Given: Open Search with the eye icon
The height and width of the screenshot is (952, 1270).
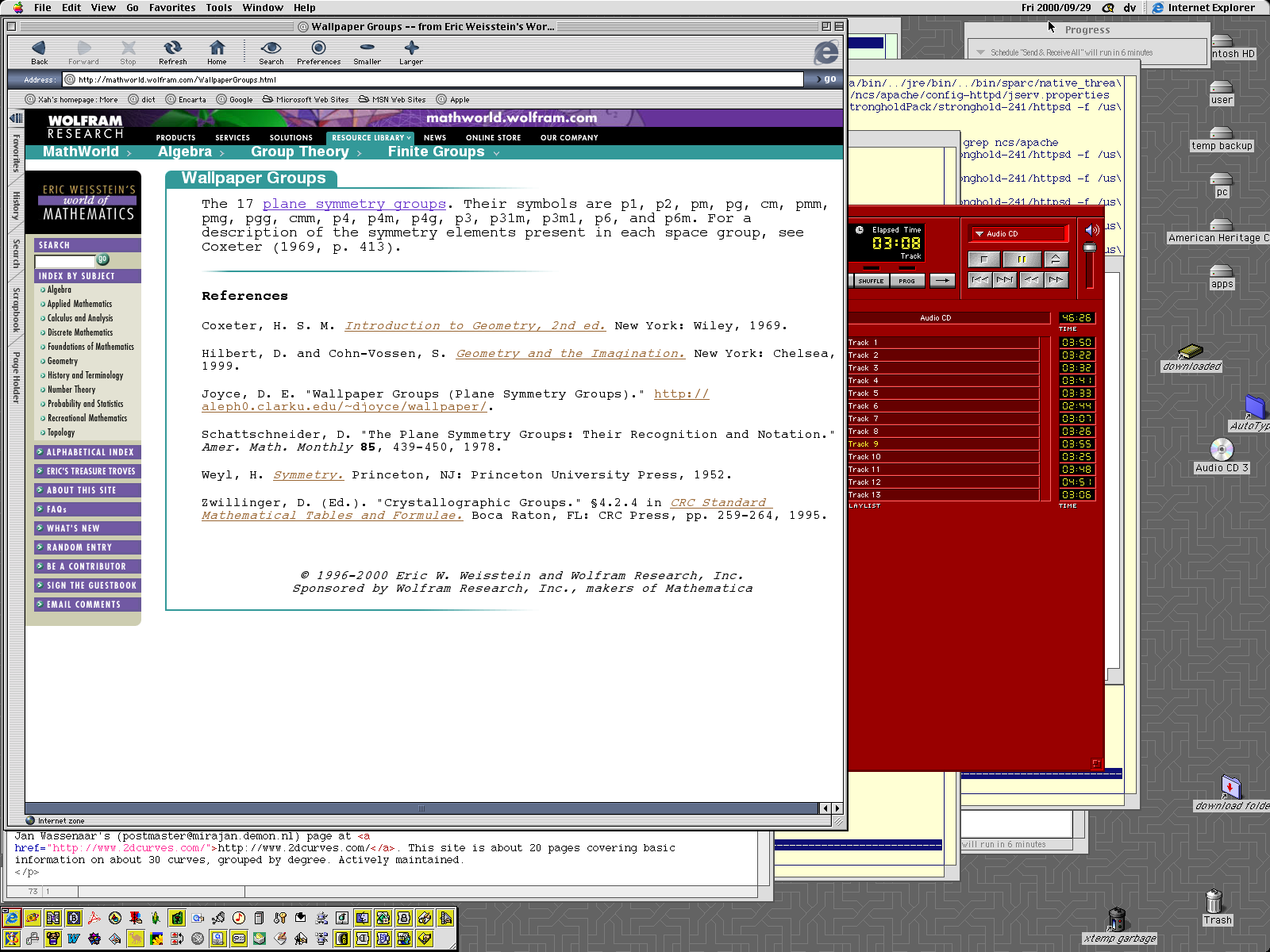Looking at the screenshot, I should 271,52.
